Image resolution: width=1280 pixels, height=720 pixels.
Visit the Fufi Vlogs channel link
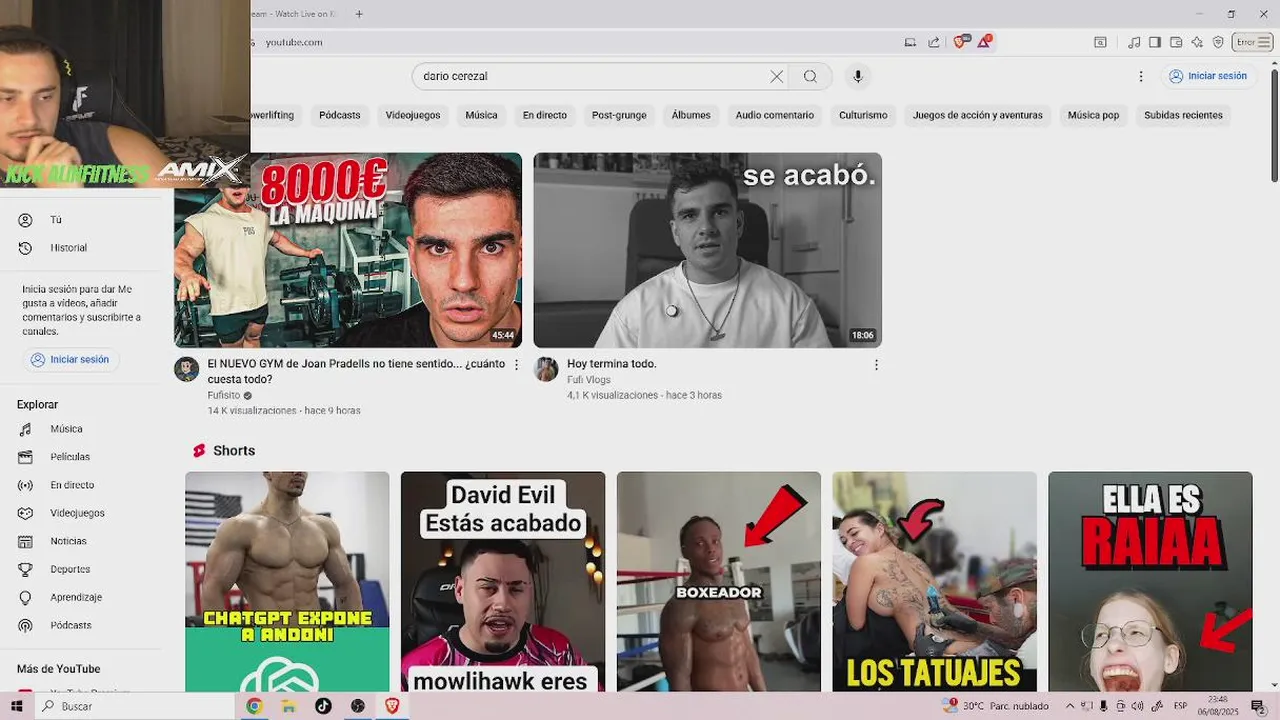589,380
